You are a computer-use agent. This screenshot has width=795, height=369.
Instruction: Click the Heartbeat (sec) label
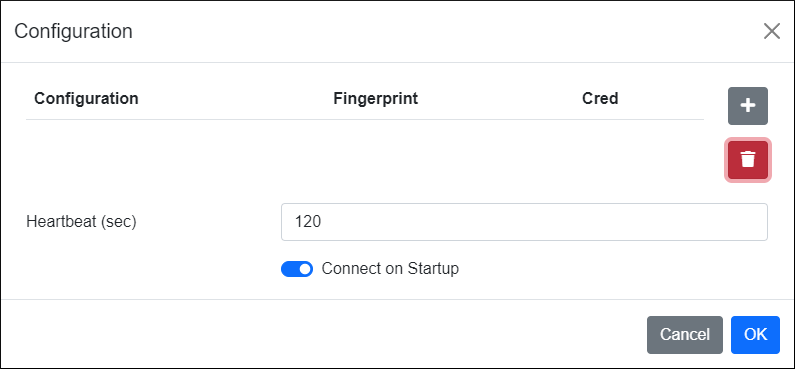point(81,222)
